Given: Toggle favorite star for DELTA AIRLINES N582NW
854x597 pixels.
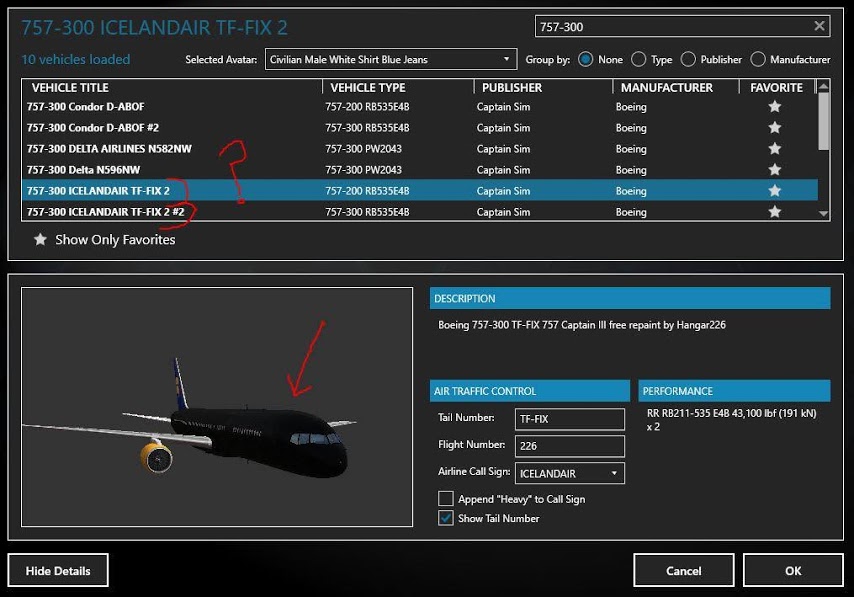Looking at the screenshot, I should point(774,149).
